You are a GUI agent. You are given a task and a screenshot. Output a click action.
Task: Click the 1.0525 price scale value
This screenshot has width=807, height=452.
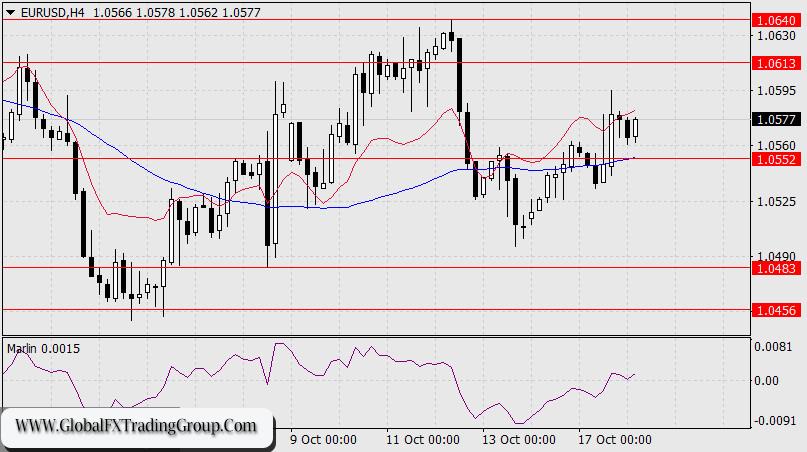(x=776, y=201)
